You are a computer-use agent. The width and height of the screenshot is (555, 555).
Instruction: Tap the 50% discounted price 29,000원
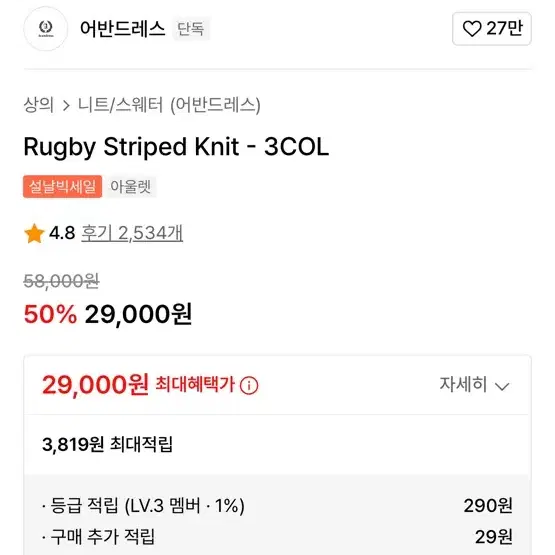[138, 314]
